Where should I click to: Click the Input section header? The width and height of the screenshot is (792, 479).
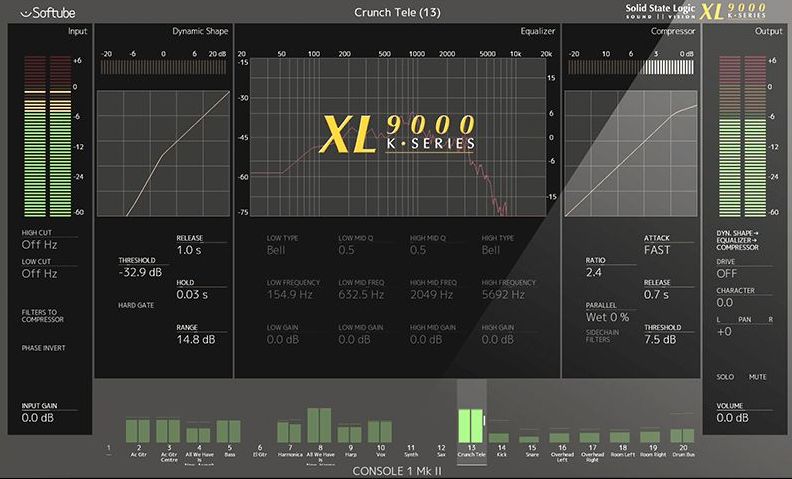77,31
